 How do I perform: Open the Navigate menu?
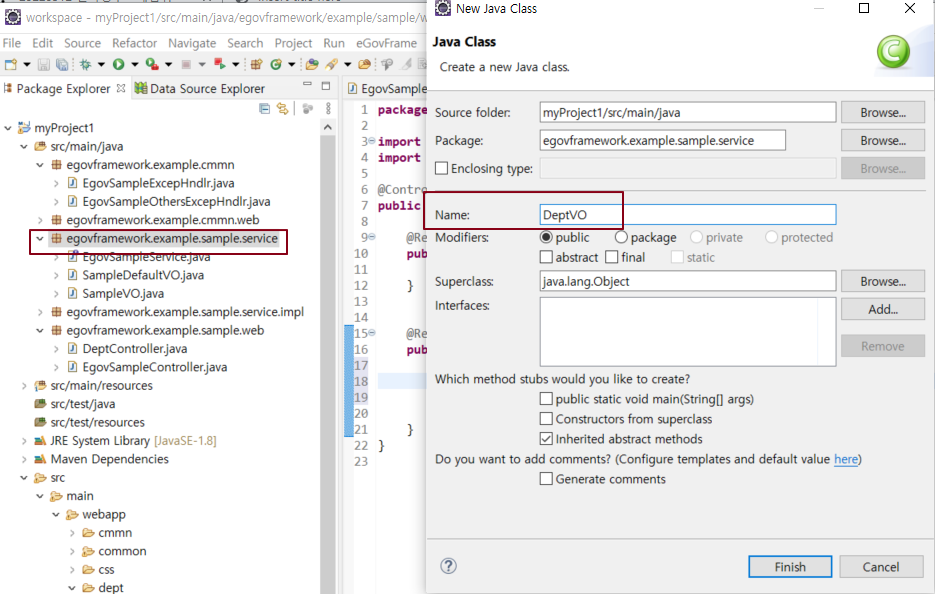(x=192, y=43)
